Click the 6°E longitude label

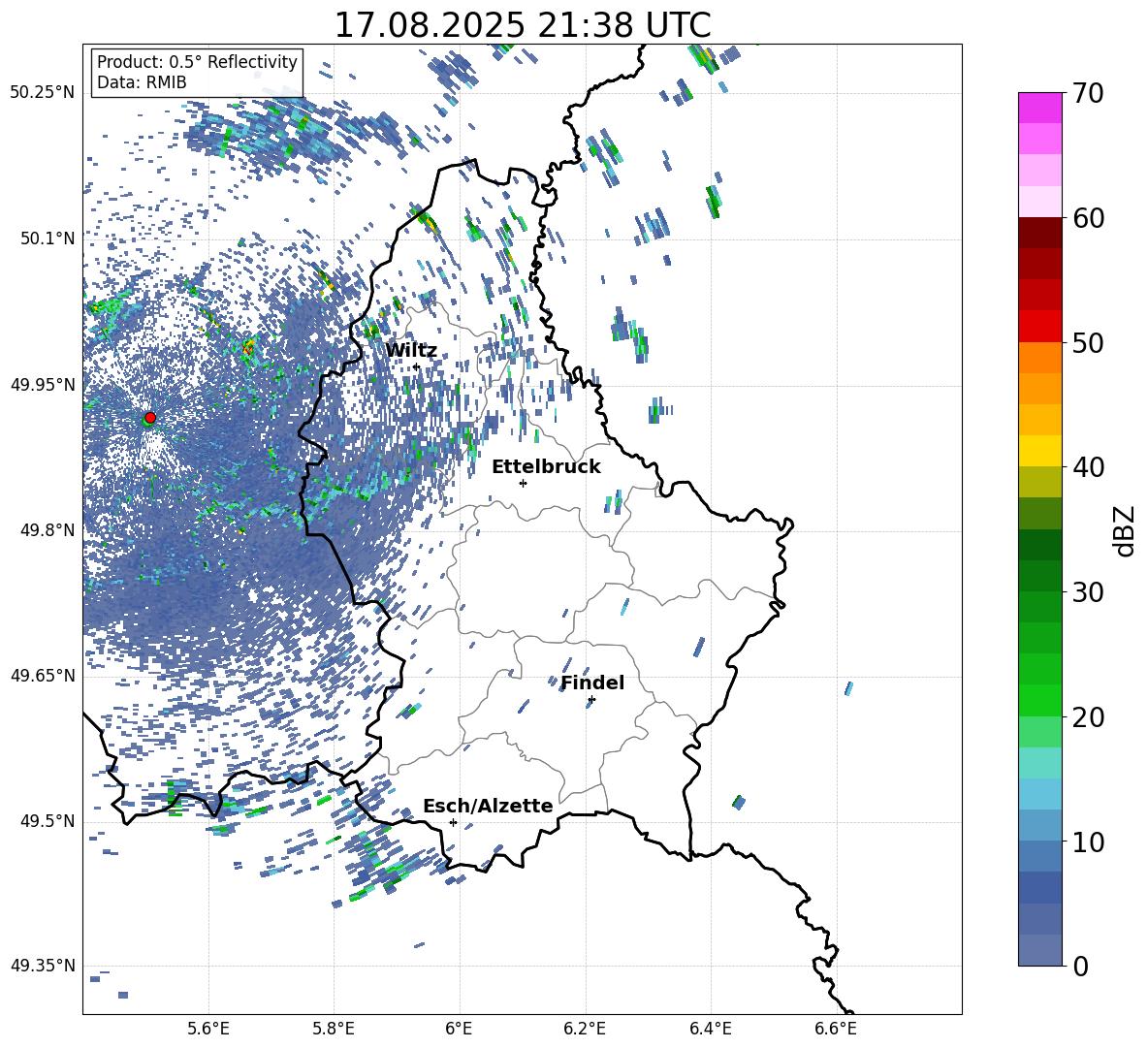[459, 1029]
